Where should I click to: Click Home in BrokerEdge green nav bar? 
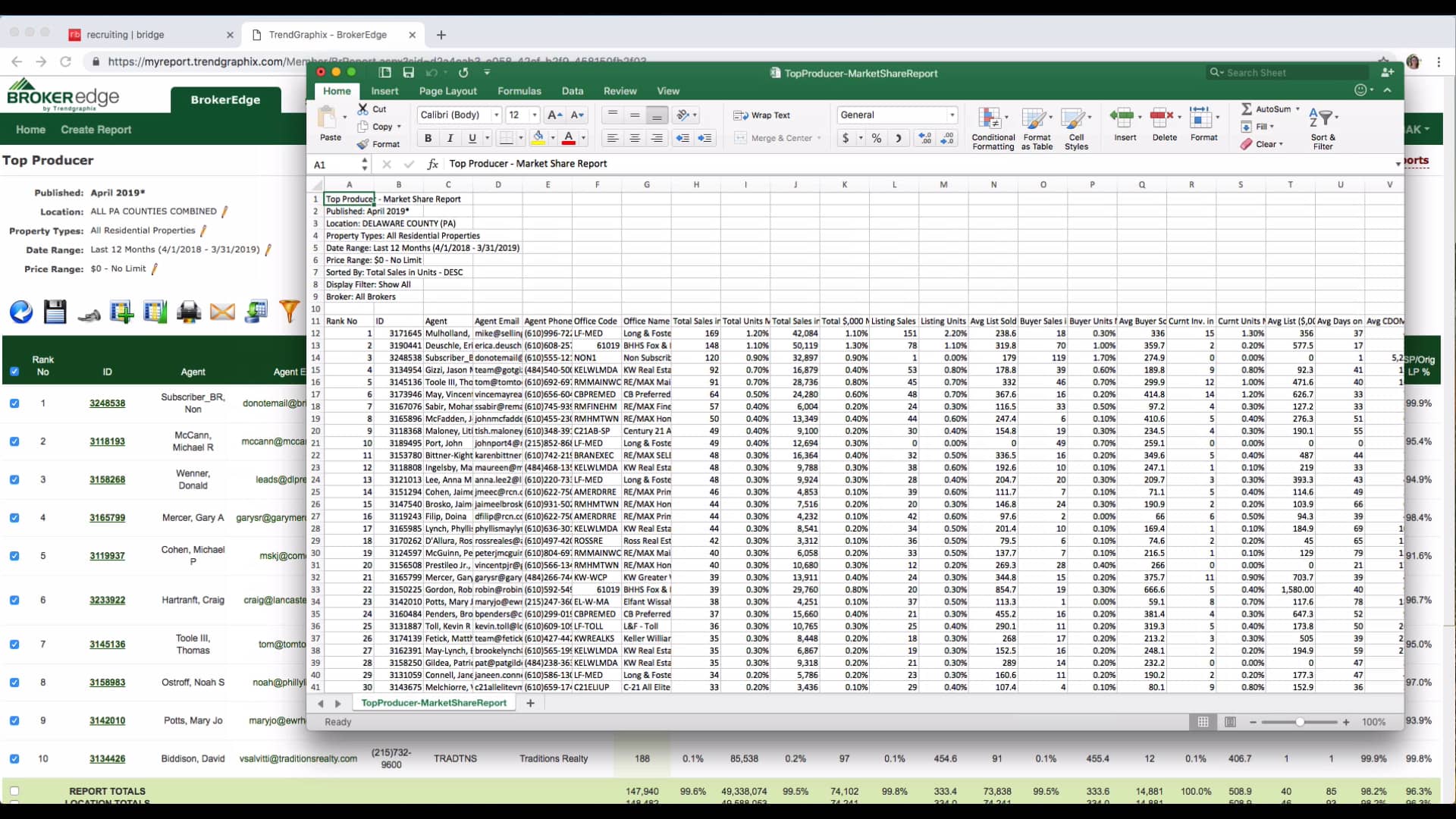30,130
